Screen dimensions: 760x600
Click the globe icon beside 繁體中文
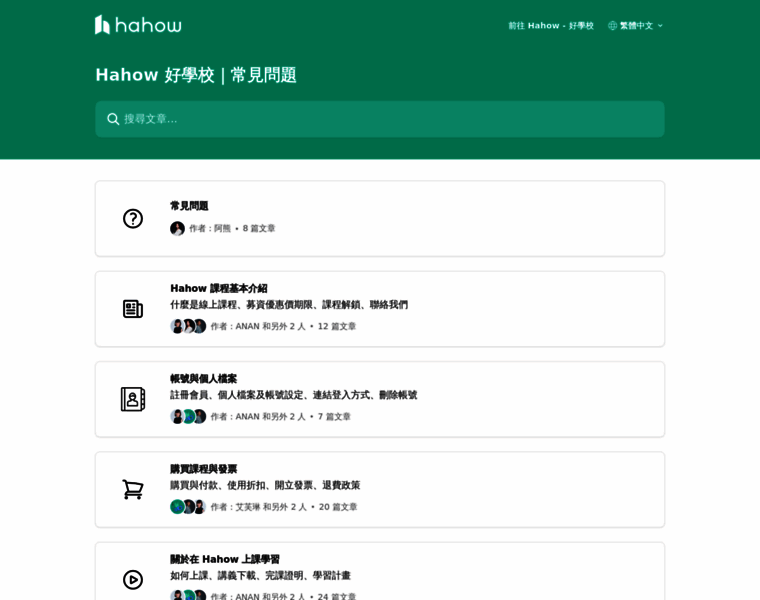(612, 26)
